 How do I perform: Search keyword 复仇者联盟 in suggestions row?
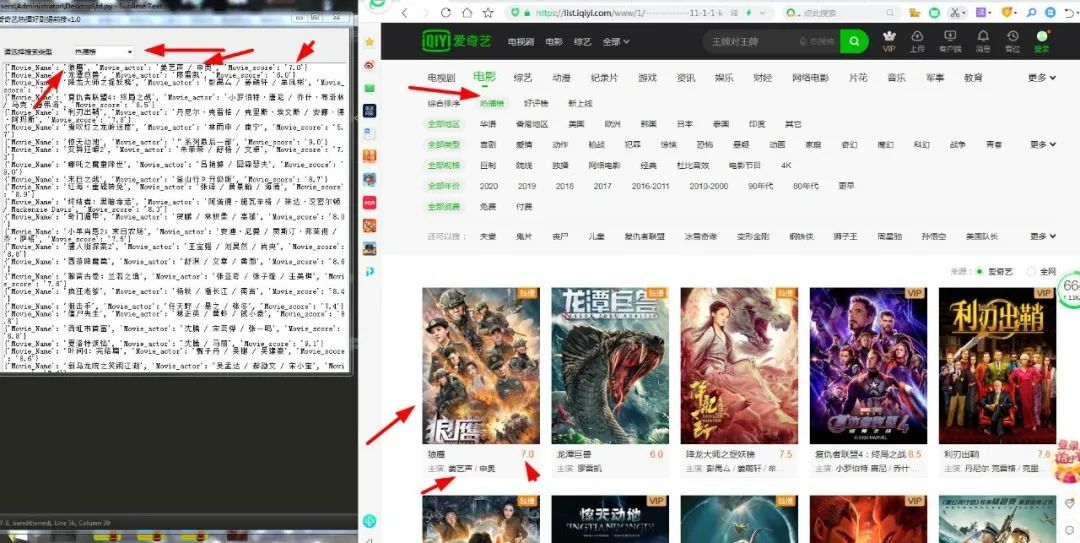click(x=645, y=236)
